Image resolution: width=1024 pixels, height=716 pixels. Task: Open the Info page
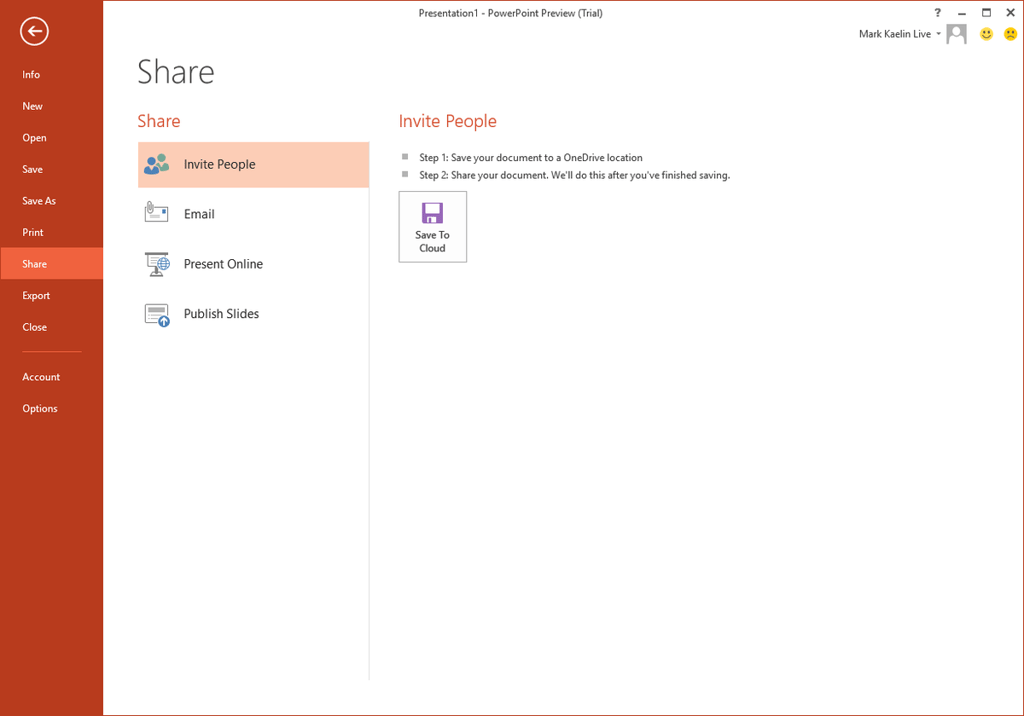click(52, 74)
